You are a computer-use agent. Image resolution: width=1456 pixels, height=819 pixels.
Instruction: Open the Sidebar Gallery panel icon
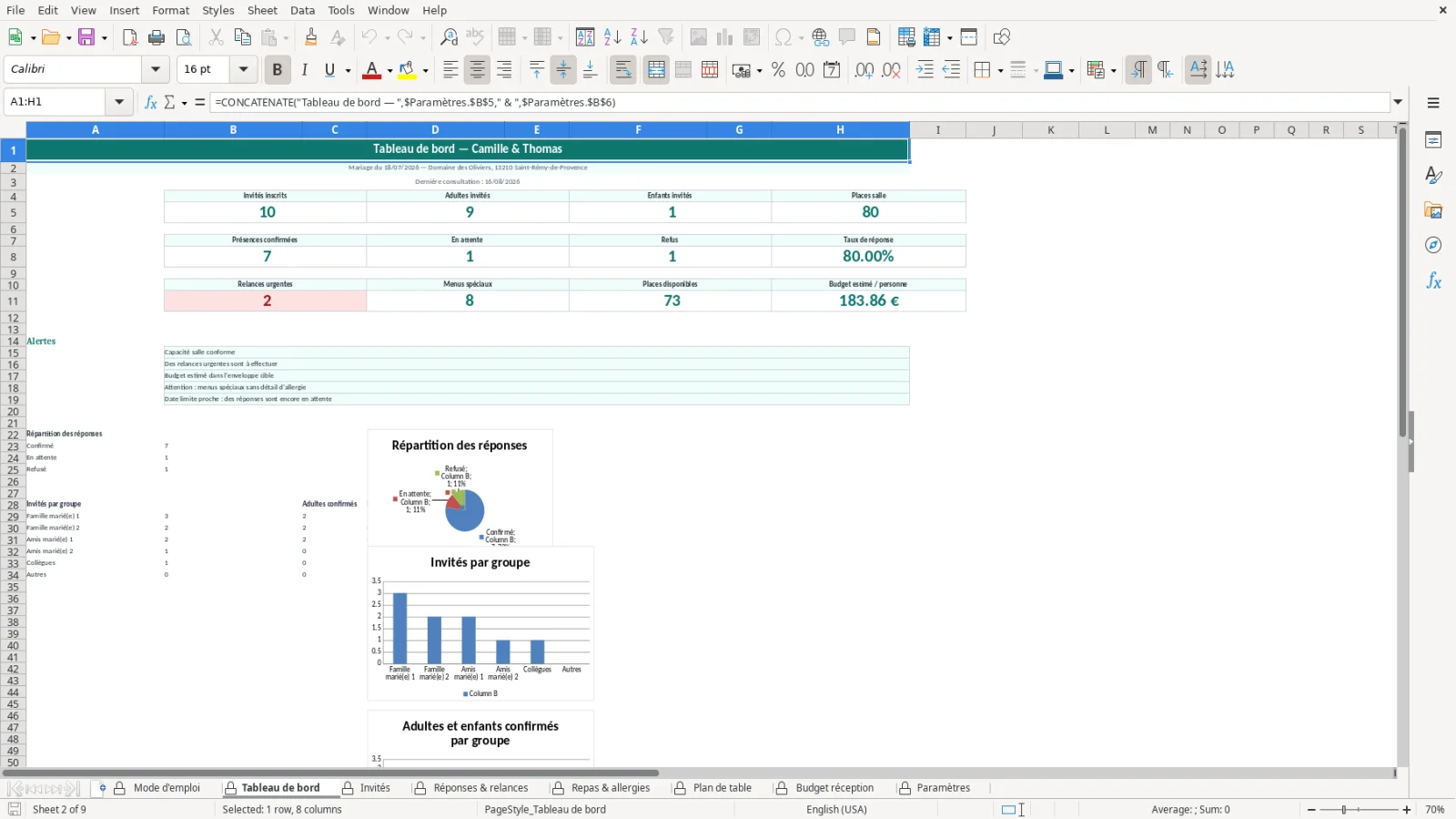(x=1433, y=210)
